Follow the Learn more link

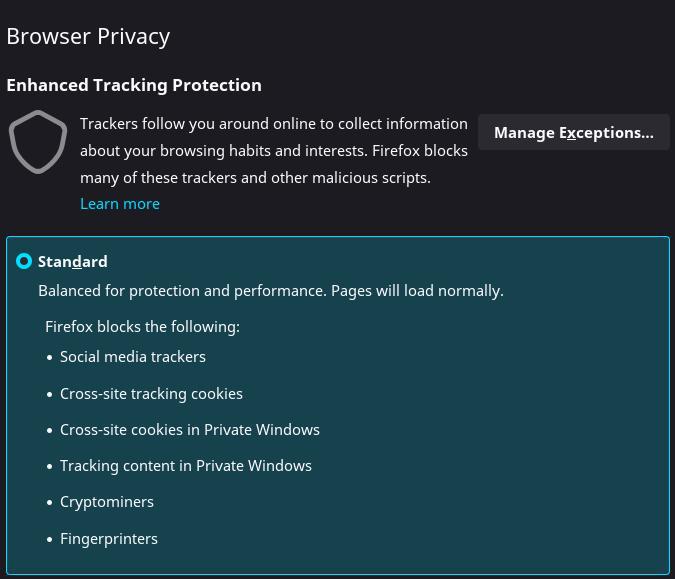click(x=120, y=203)
